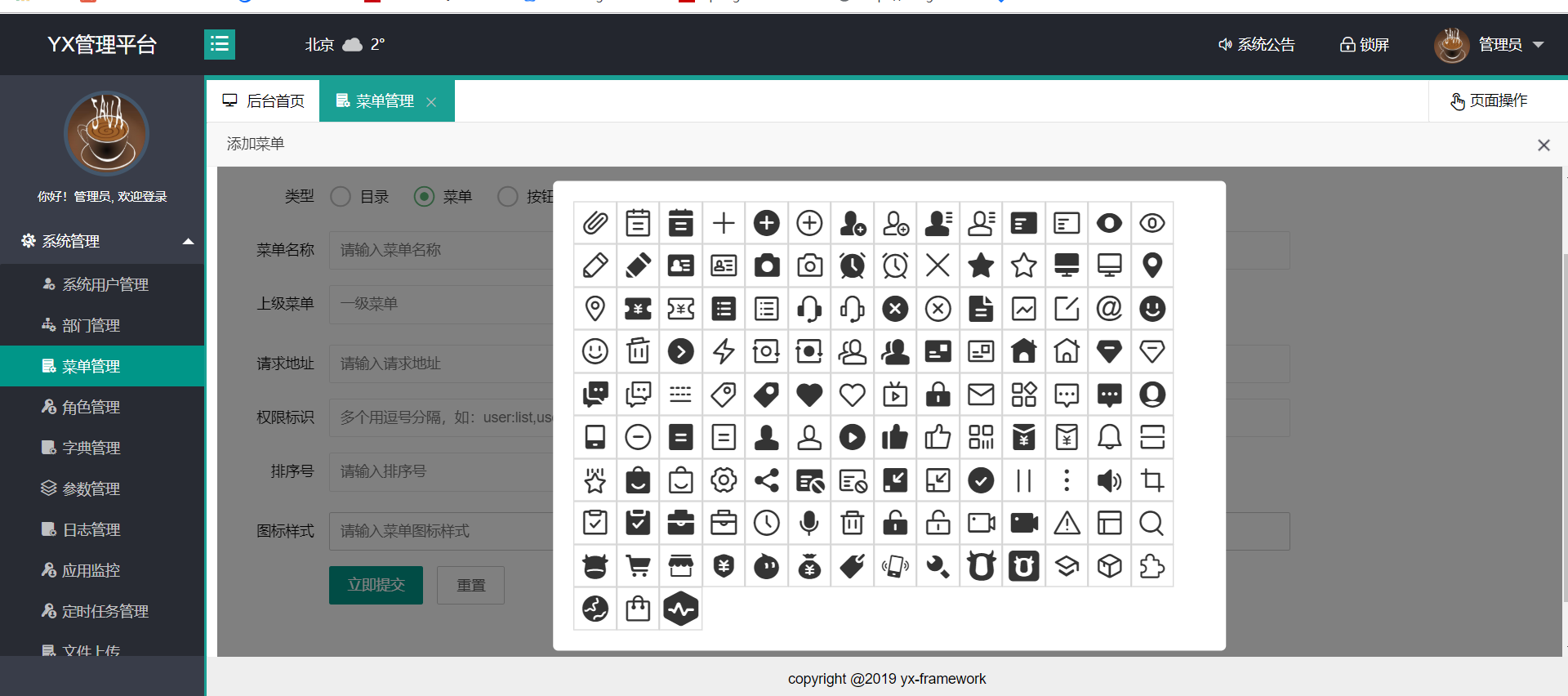Pick the filled map pin icon
Viewport: 1568px width, 696px height.
pos(1152,265)
